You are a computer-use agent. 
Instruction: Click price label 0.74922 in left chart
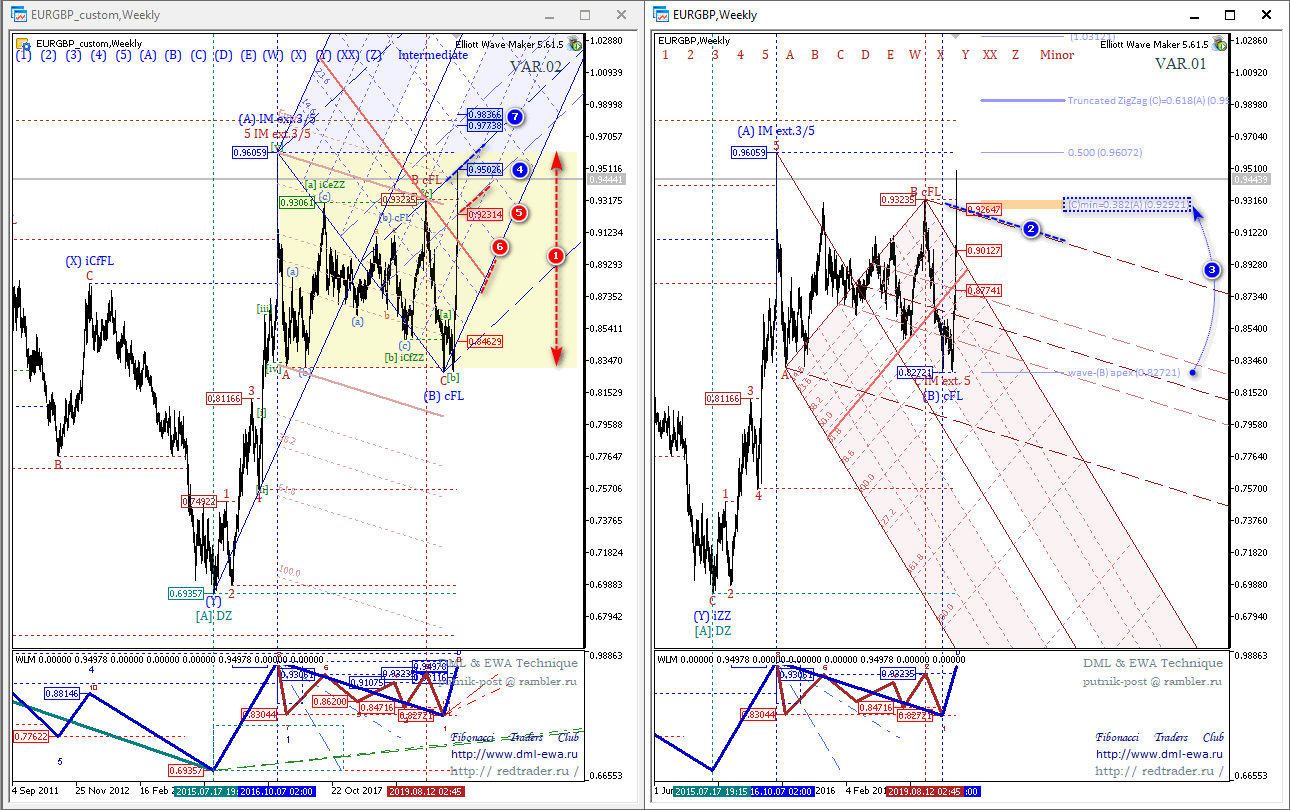tap(199, 501)
